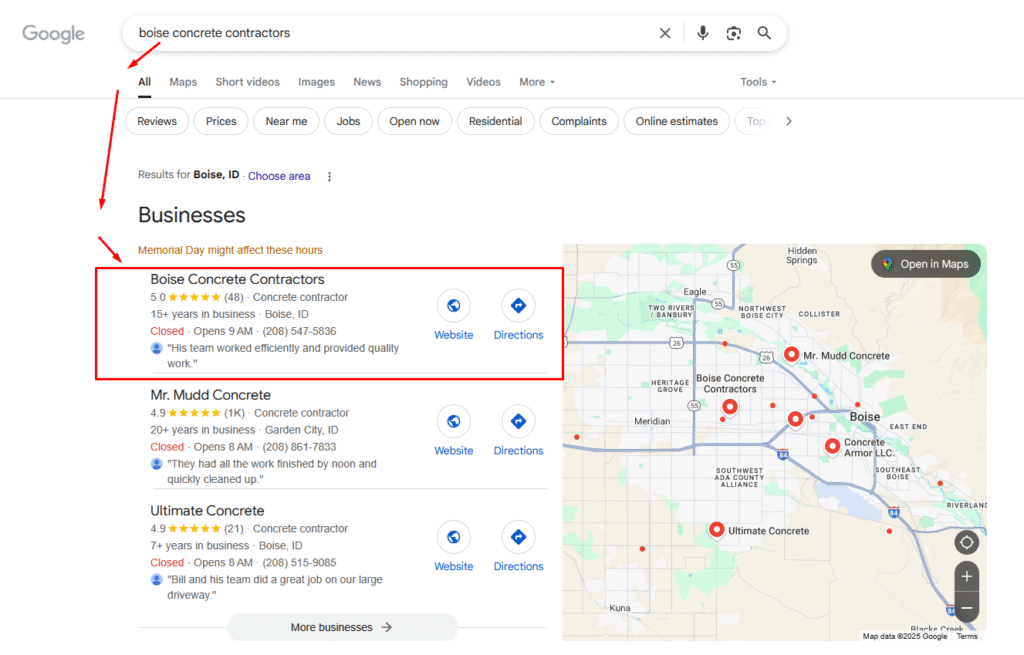Get directions to Mr. Mudd Concrete

pos(519,431)
